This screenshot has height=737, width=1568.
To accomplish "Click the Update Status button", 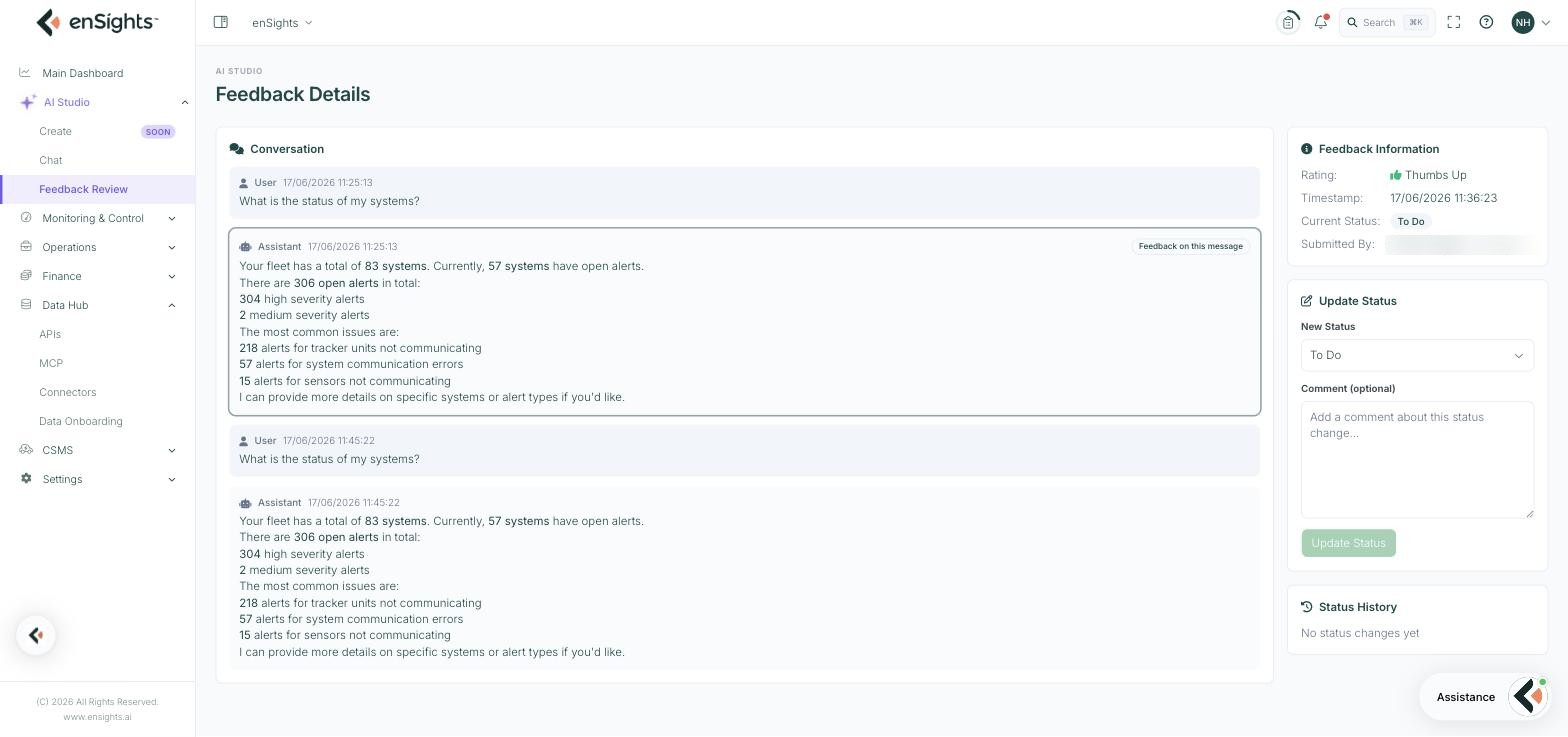I will coord(1348,543).
